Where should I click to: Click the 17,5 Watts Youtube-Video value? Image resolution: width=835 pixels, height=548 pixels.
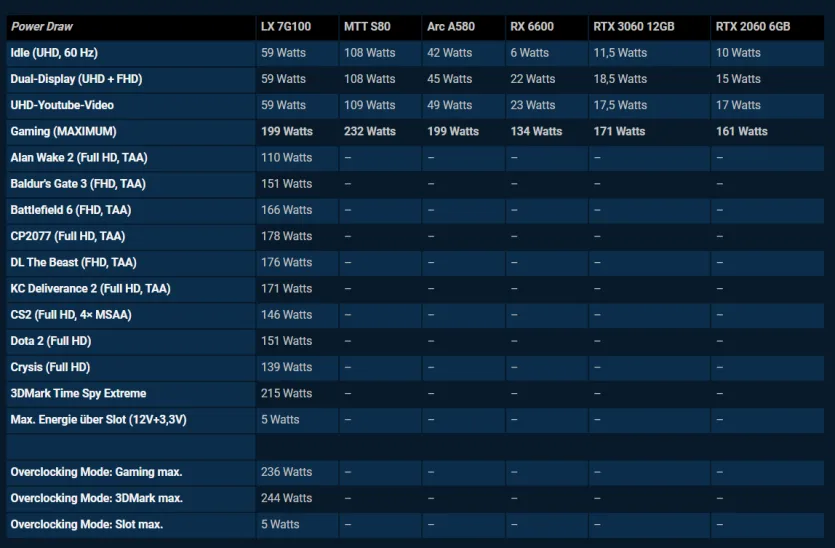point(620,105)
